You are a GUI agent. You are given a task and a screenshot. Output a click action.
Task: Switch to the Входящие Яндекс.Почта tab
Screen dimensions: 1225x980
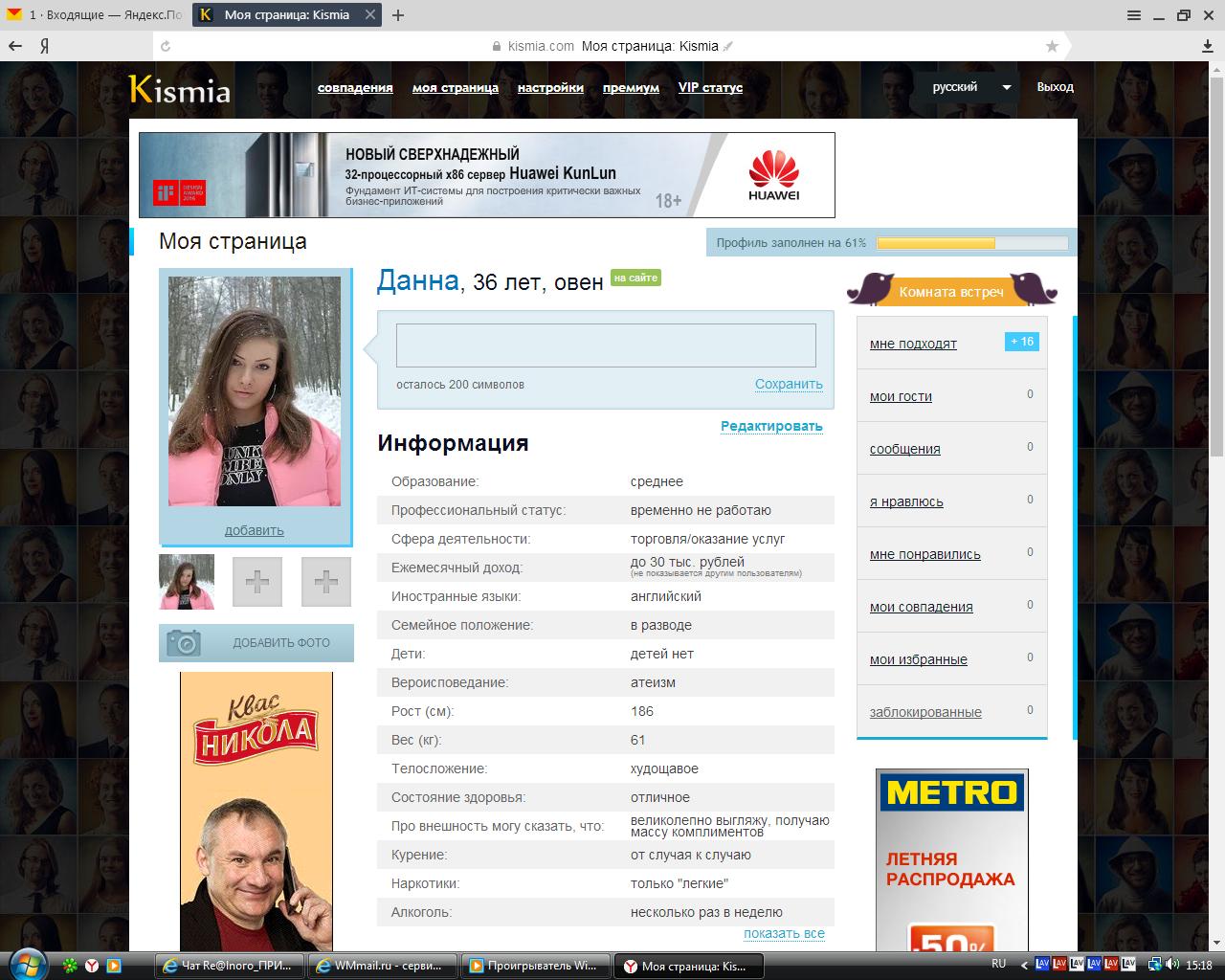[x=94, y=15]
